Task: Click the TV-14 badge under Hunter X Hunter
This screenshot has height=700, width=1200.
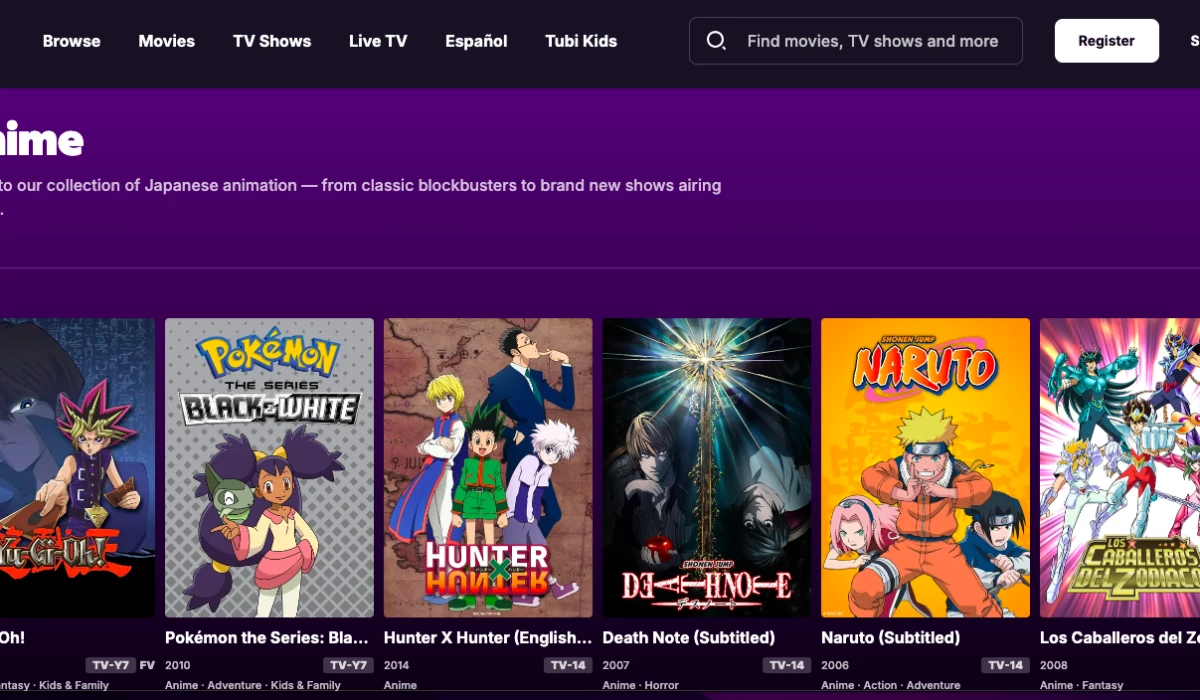Action: coord(568,665)
